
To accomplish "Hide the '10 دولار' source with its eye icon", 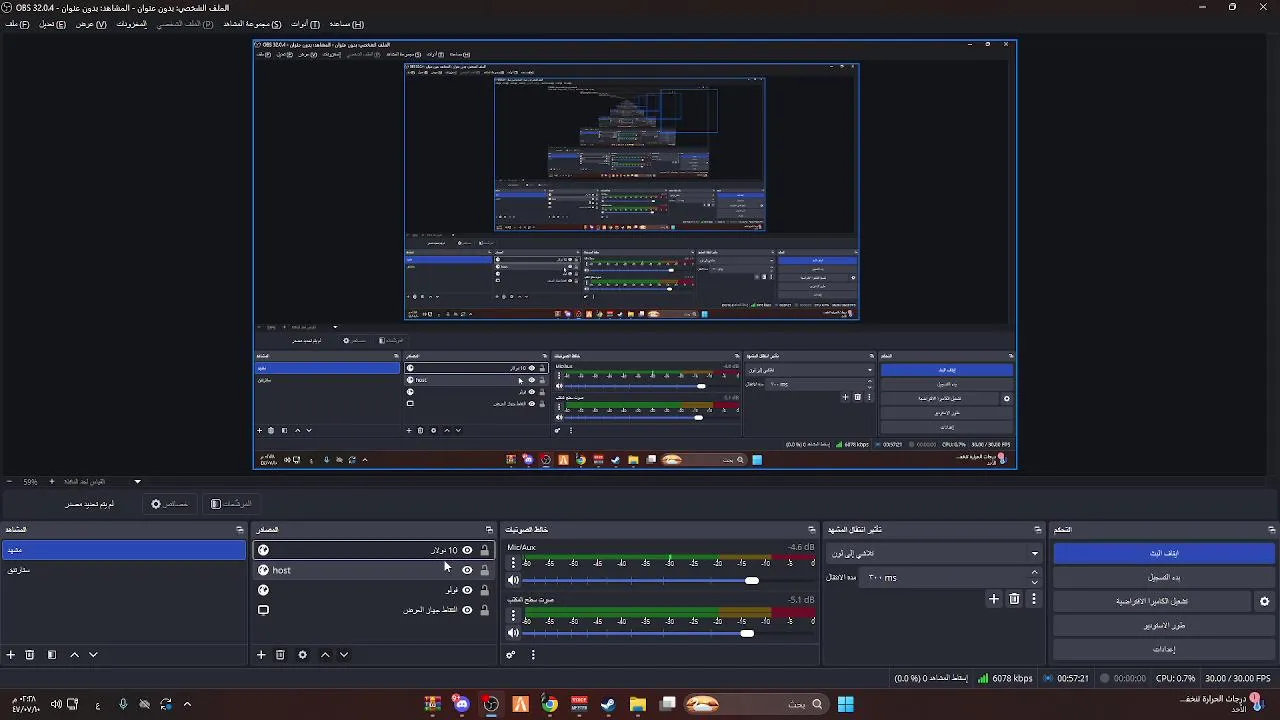I will 467,550.
